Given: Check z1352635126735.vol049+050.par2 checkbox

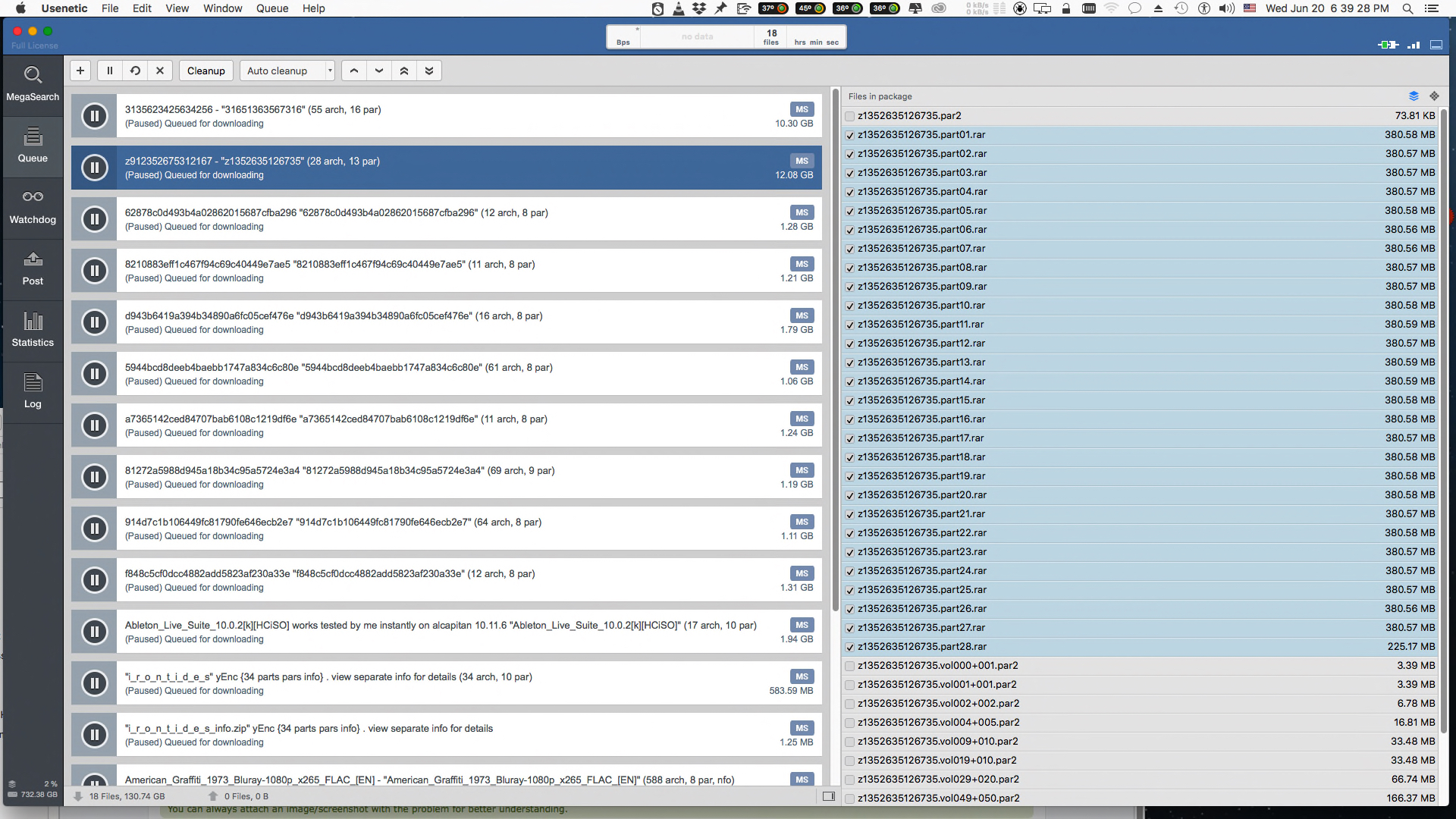Looking at the screenshot, I should pos(849,799).
